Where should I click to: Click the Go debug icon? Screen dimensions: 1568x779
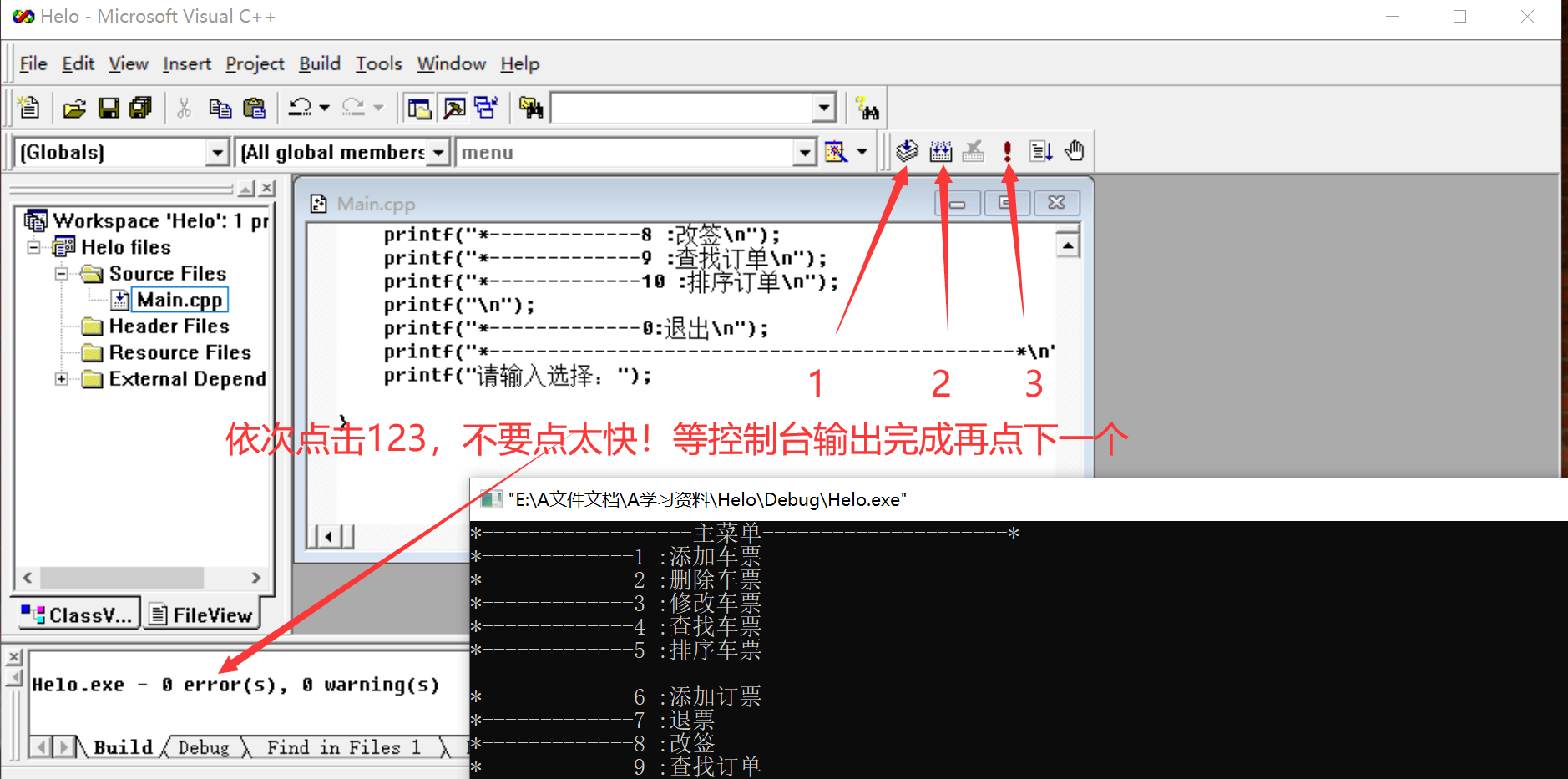click(1041, 151)
